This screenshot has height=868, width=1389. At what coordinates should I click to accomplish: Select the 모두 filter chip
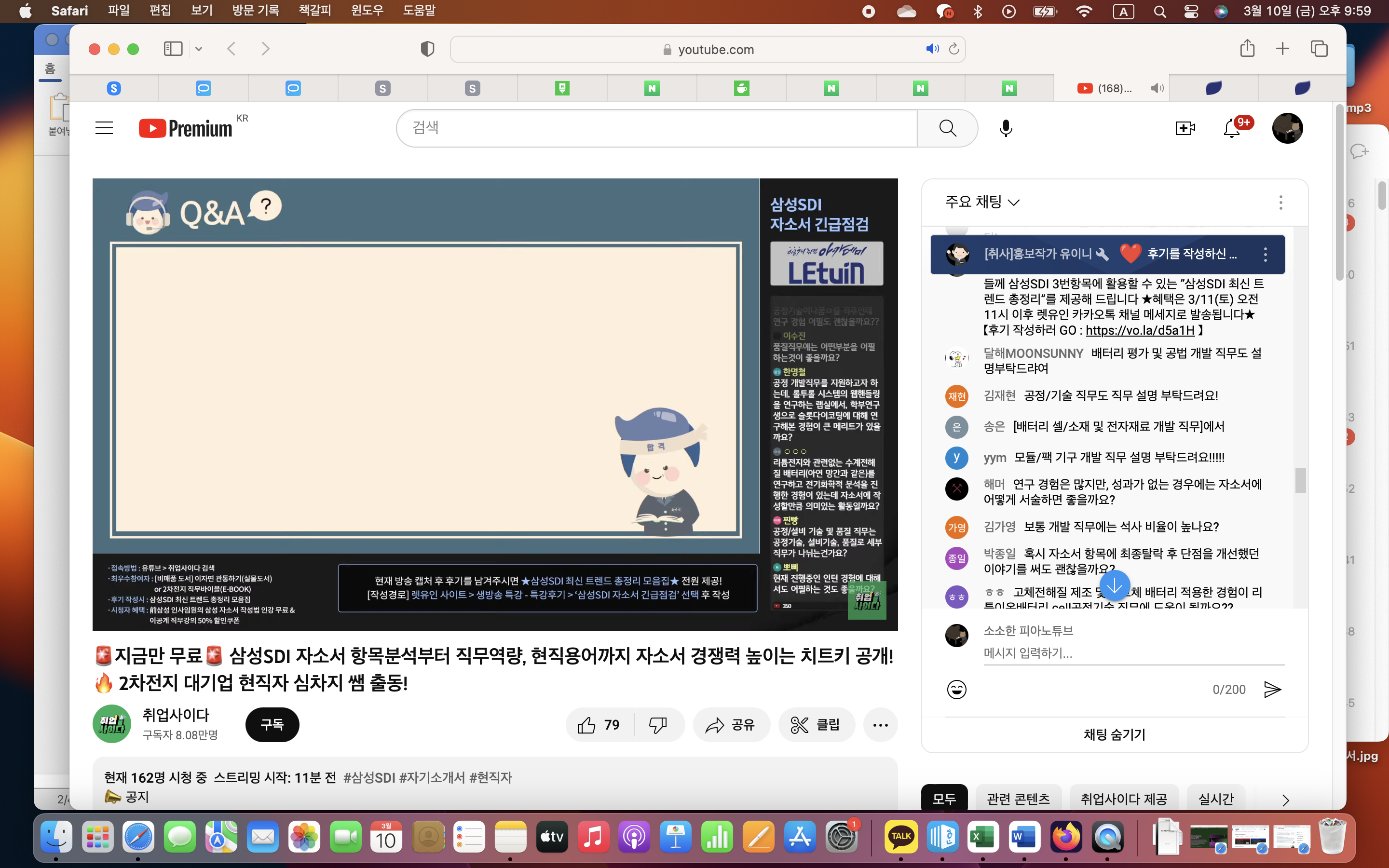tap(944, 799)
